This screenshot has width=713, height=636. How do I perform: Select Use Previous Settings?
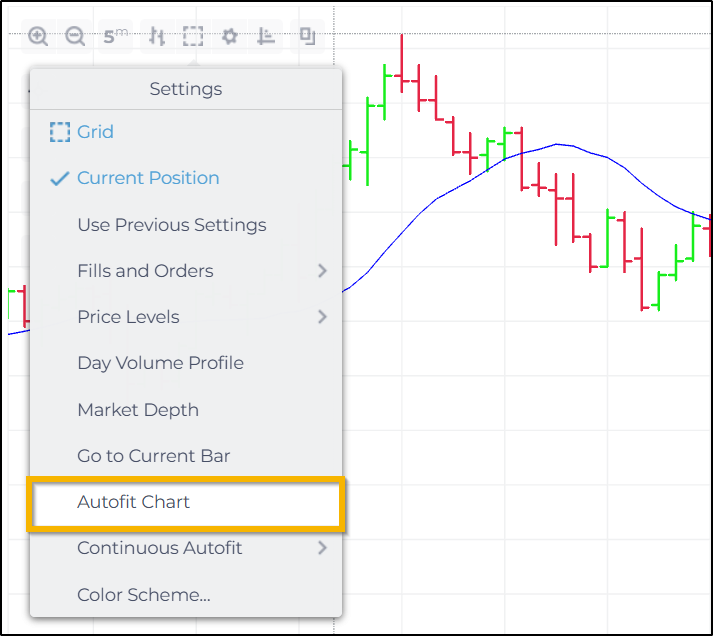tap(186, 225)
